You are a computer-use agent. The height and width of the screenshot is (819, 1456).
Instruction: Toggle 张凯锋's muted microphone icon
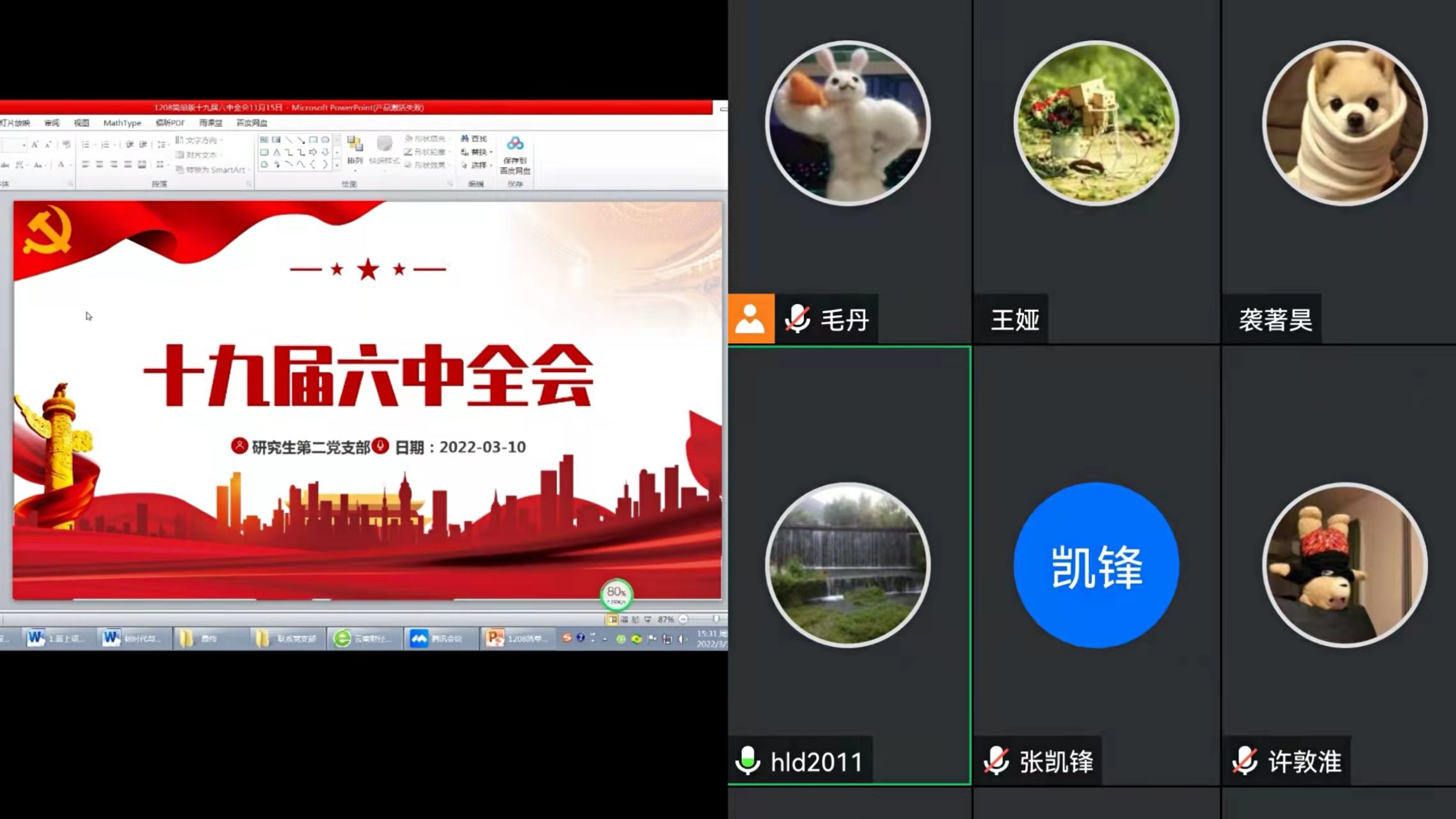pos(996,761)
